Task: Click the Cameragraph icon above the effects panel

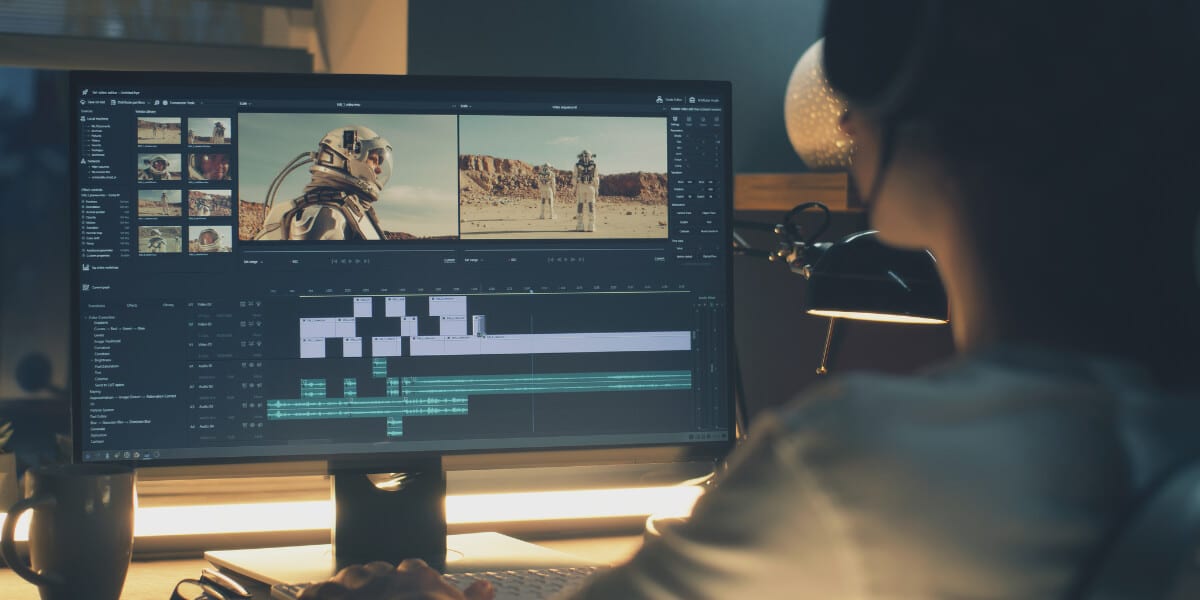Action: click(86, 287)
